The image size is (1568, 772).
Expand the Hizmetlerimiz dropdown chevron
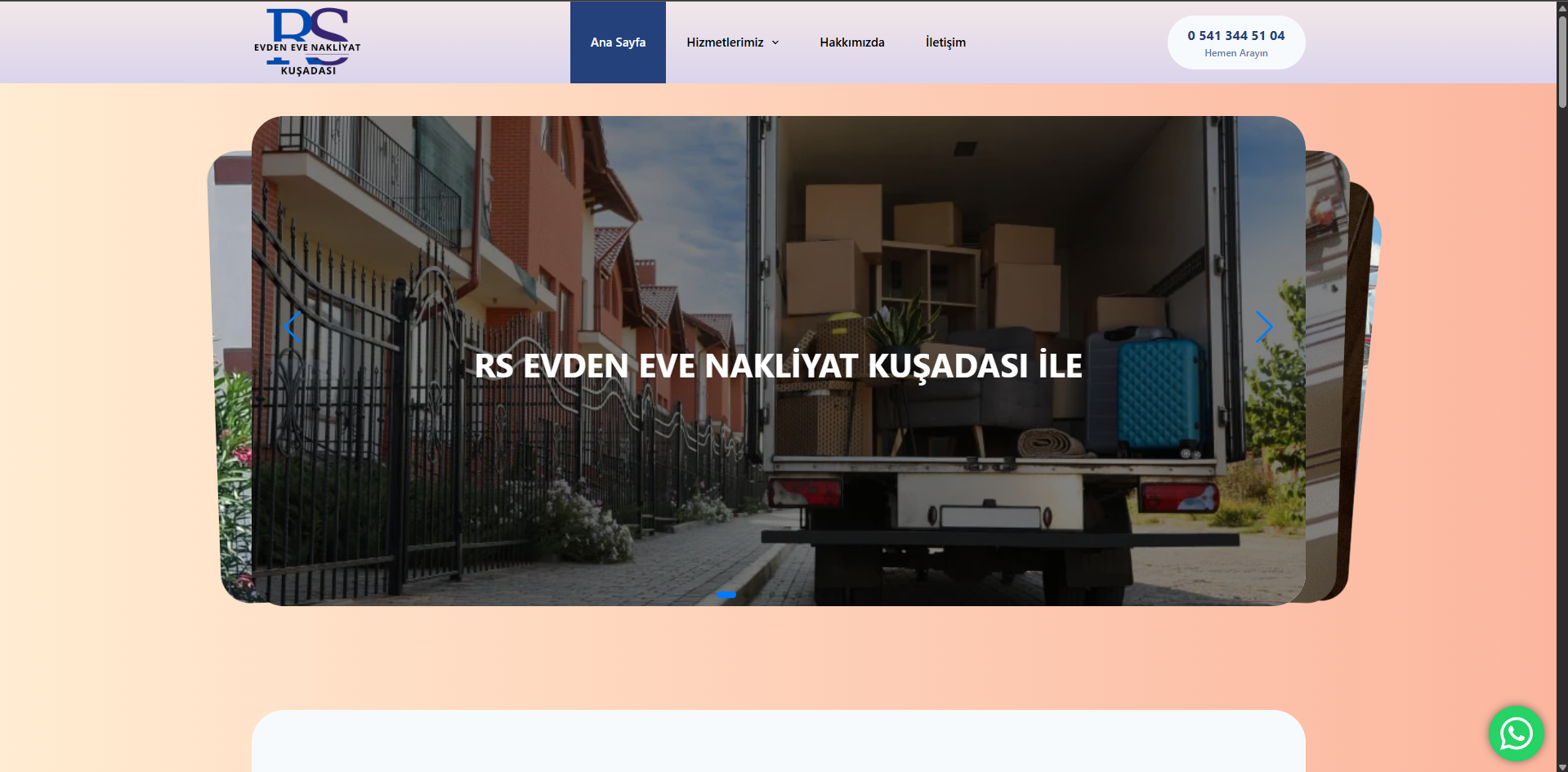(x=775, y=42)
